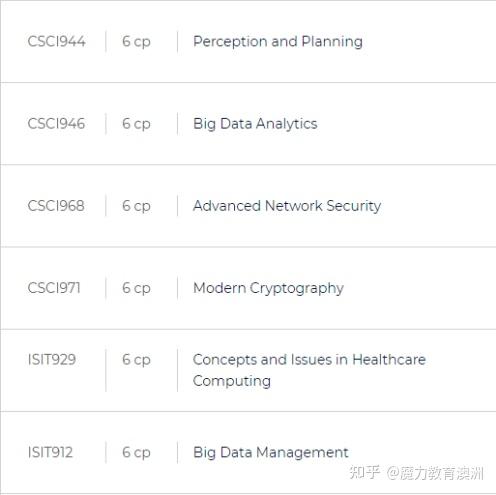Click the 6 cp value for ISIT912
Image resolution: width=496 pixels, height=495 pixels.
(x=136, y=453)
